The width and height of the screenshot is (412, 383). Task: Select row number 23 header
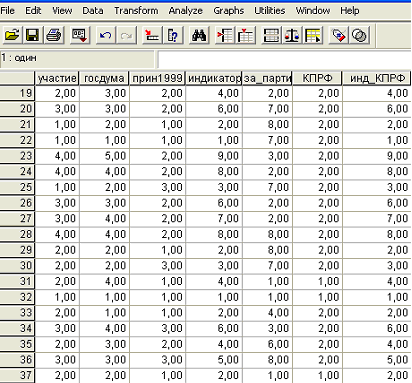coord(17,156)
